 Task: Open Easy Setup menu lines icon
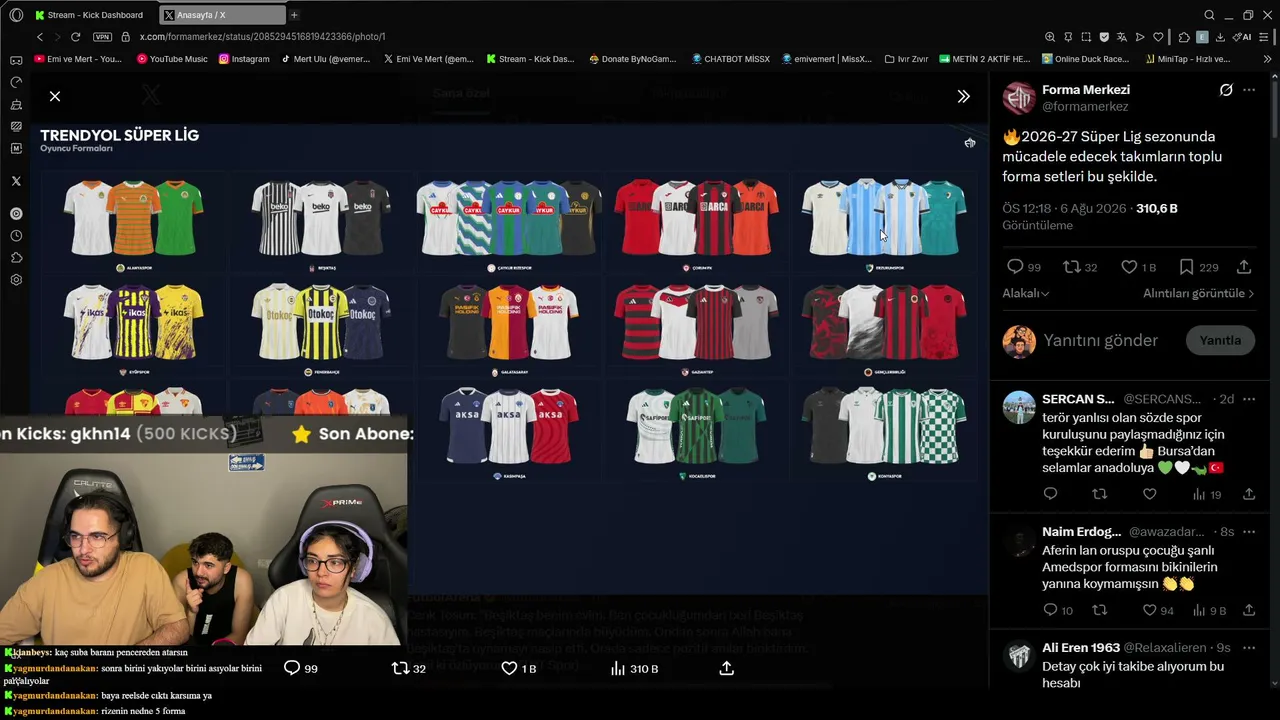tap(1265, 37)
